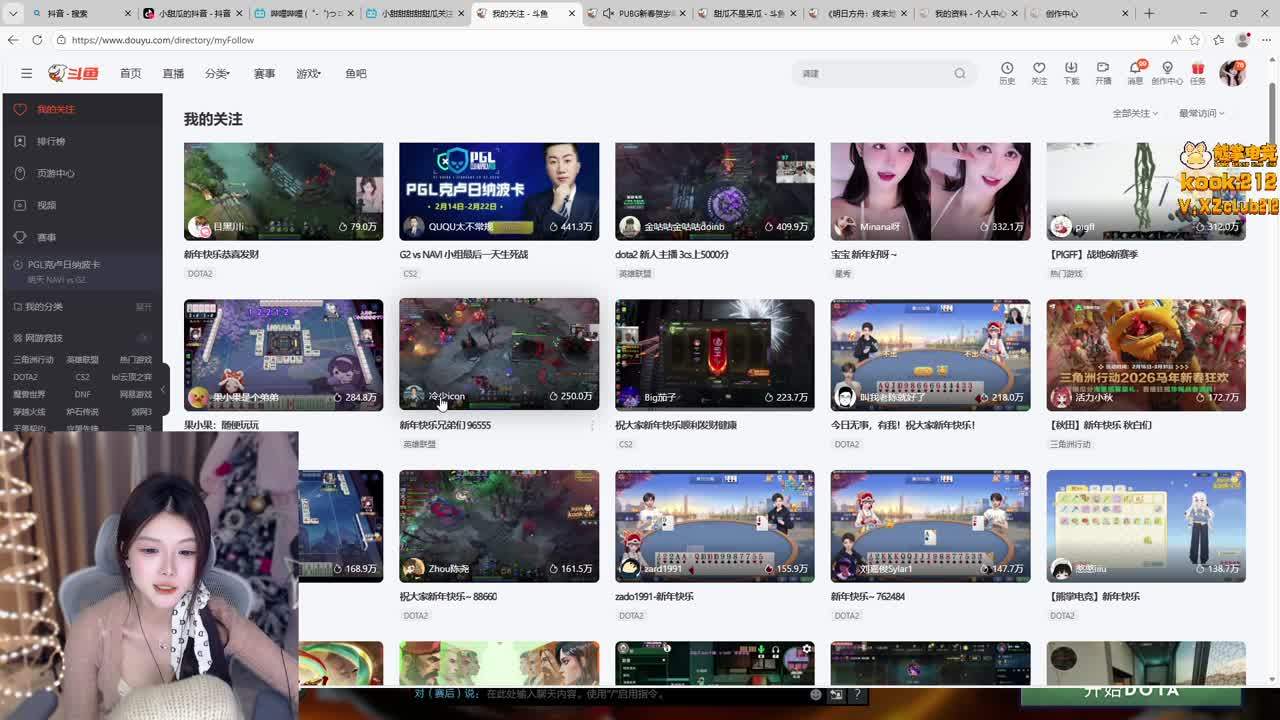The width and height of the screenshot is (1280, 720).
Task: Click the search magnifier icon
Action: pyautogui.click(x=960, y=73)
